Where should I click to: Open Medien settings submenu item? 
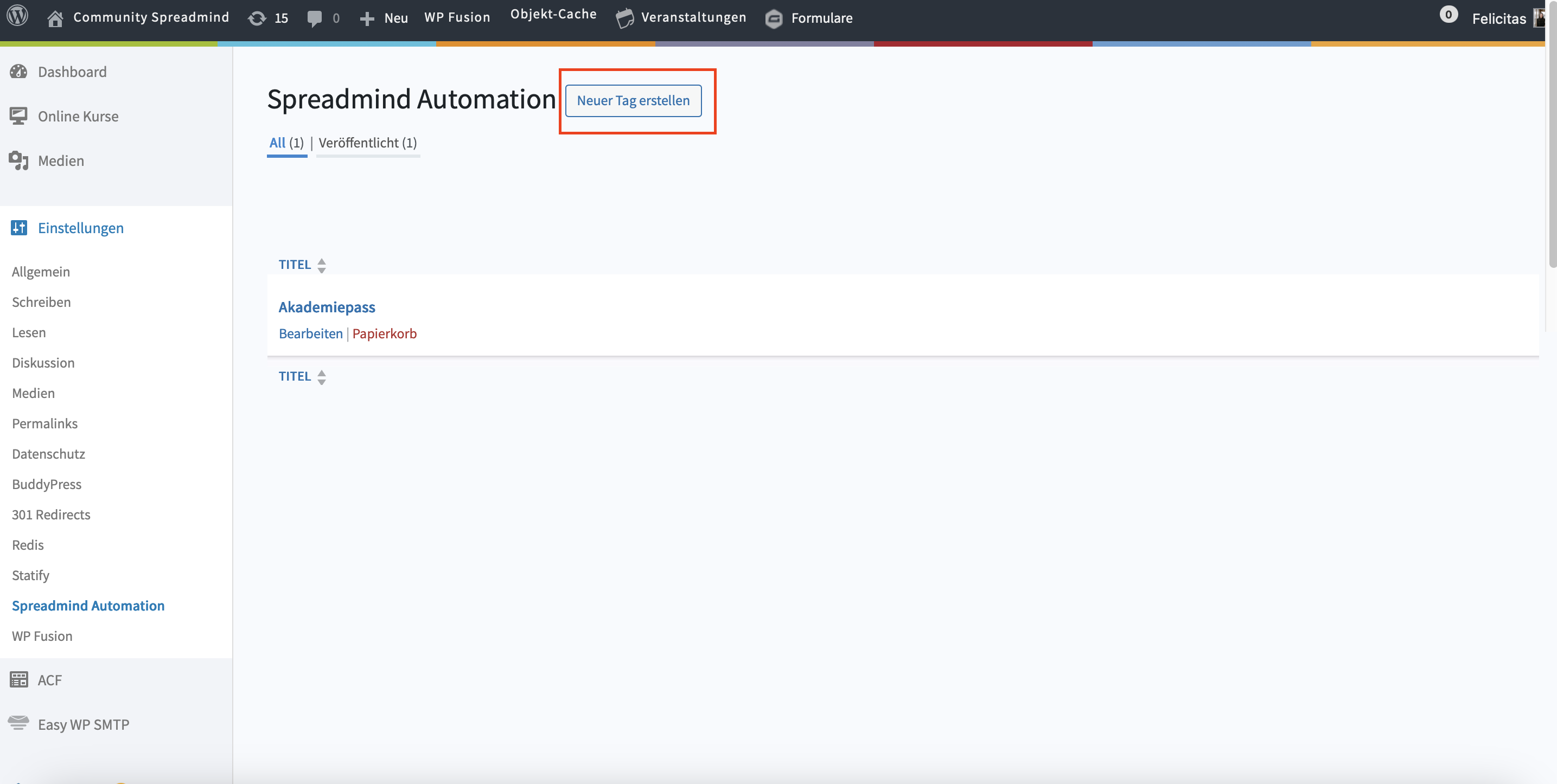33,393
